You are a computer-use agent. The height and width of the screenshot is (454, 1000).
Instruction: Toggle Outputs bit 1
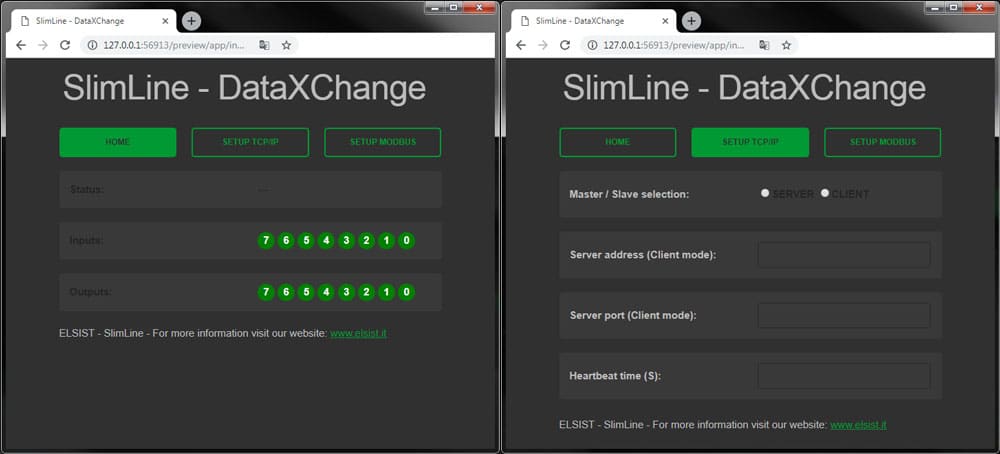click(386, 292)
